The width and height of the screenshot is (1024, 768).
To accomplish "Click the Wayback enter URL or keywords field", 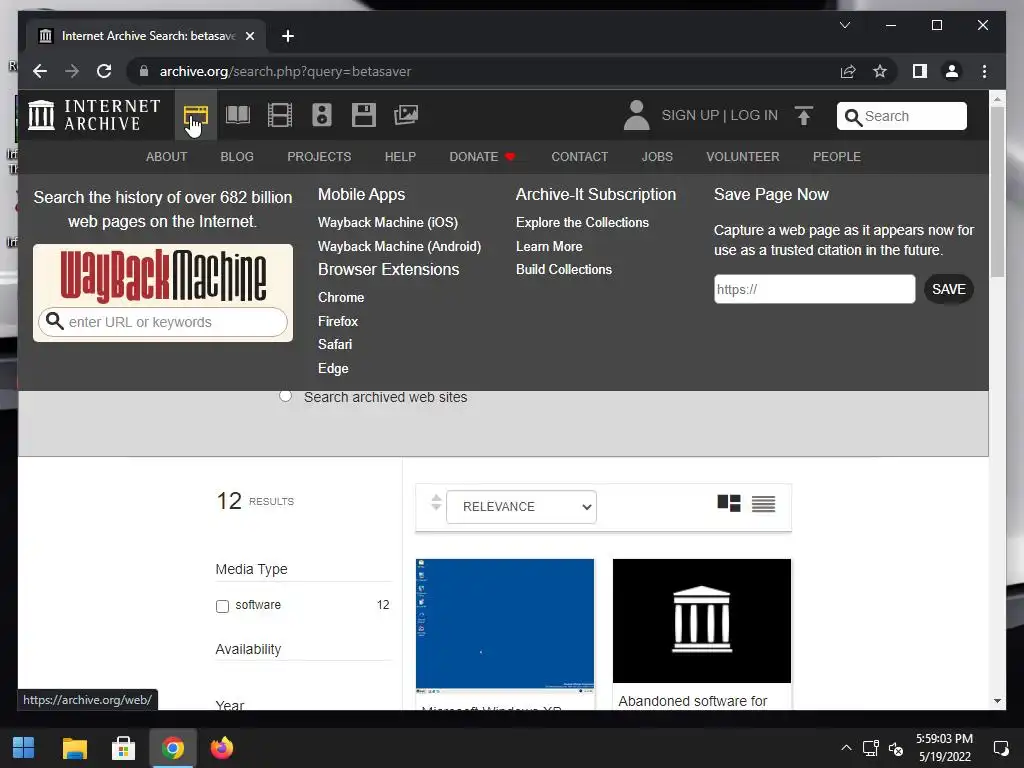I will [163, 322].
